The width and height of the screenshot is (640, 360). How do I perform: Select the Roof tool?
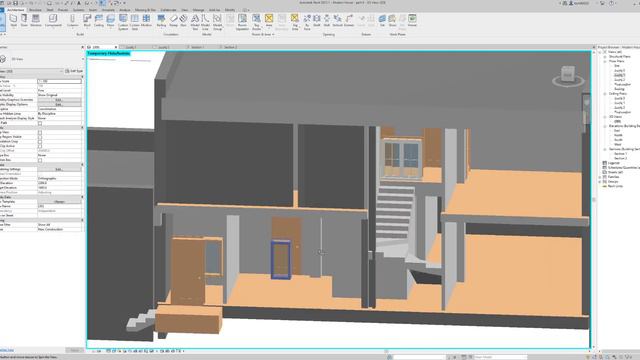tap(87, 20)
